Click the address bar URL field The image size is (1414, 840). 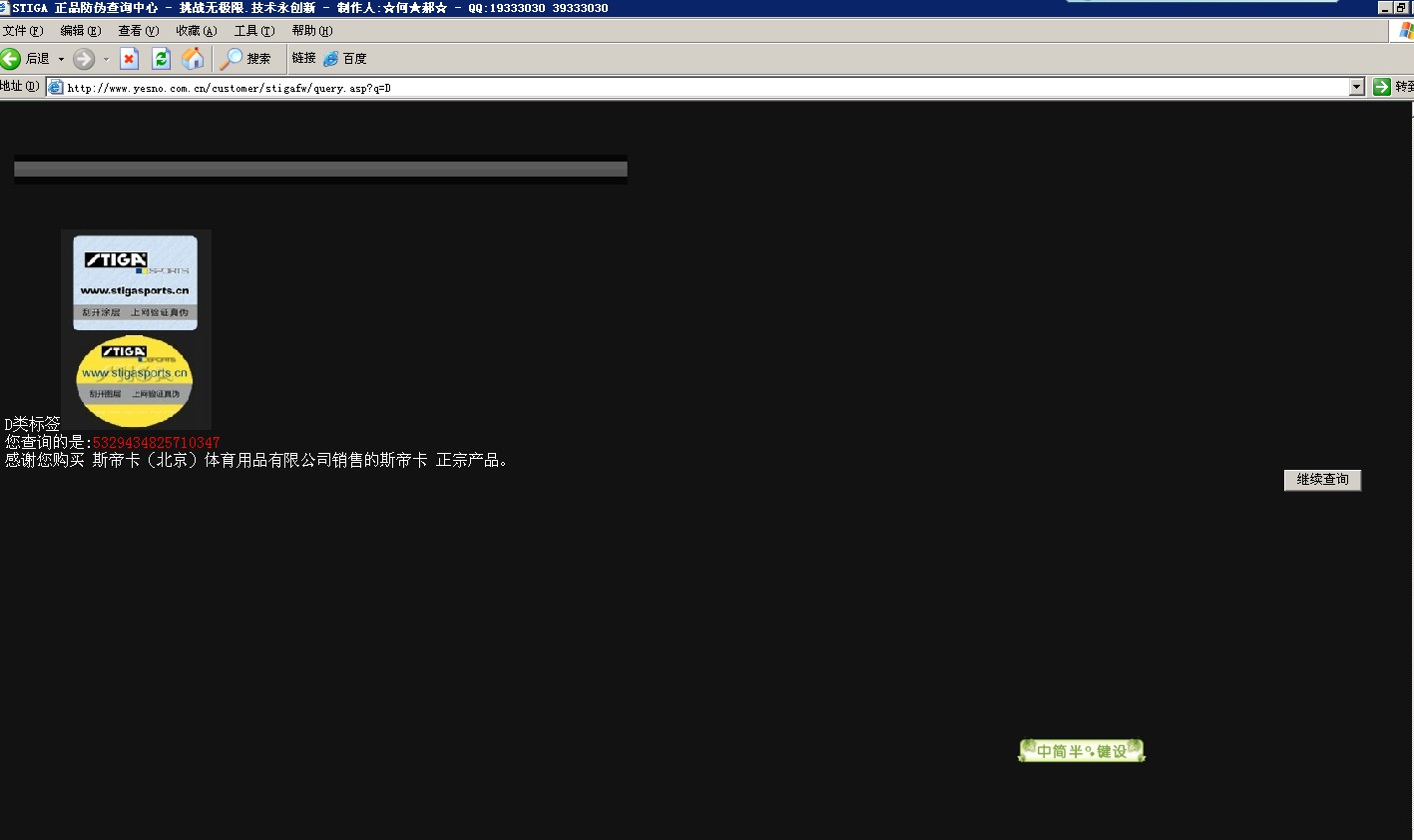pos(707,88)
